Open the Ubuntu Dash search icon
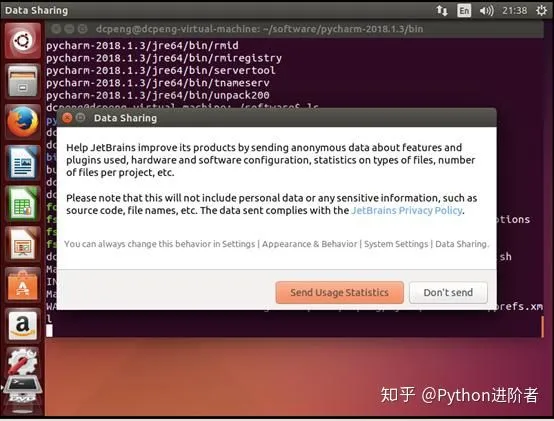Screen dimensions: 554x421 [x=23, y=41]
